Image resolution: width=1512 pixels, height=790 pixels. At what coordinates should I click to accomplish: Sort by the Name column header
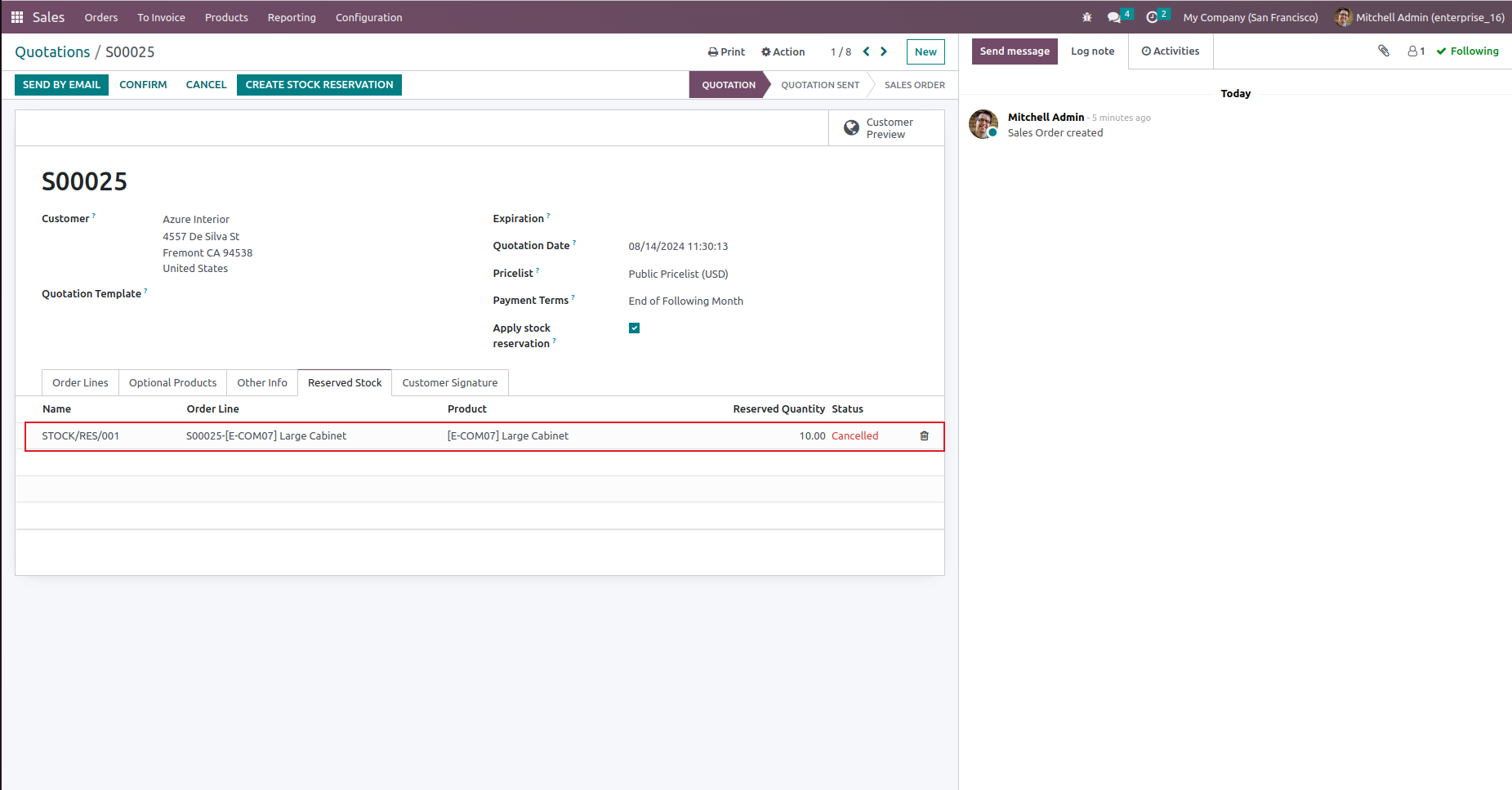[x=57, y=408]
